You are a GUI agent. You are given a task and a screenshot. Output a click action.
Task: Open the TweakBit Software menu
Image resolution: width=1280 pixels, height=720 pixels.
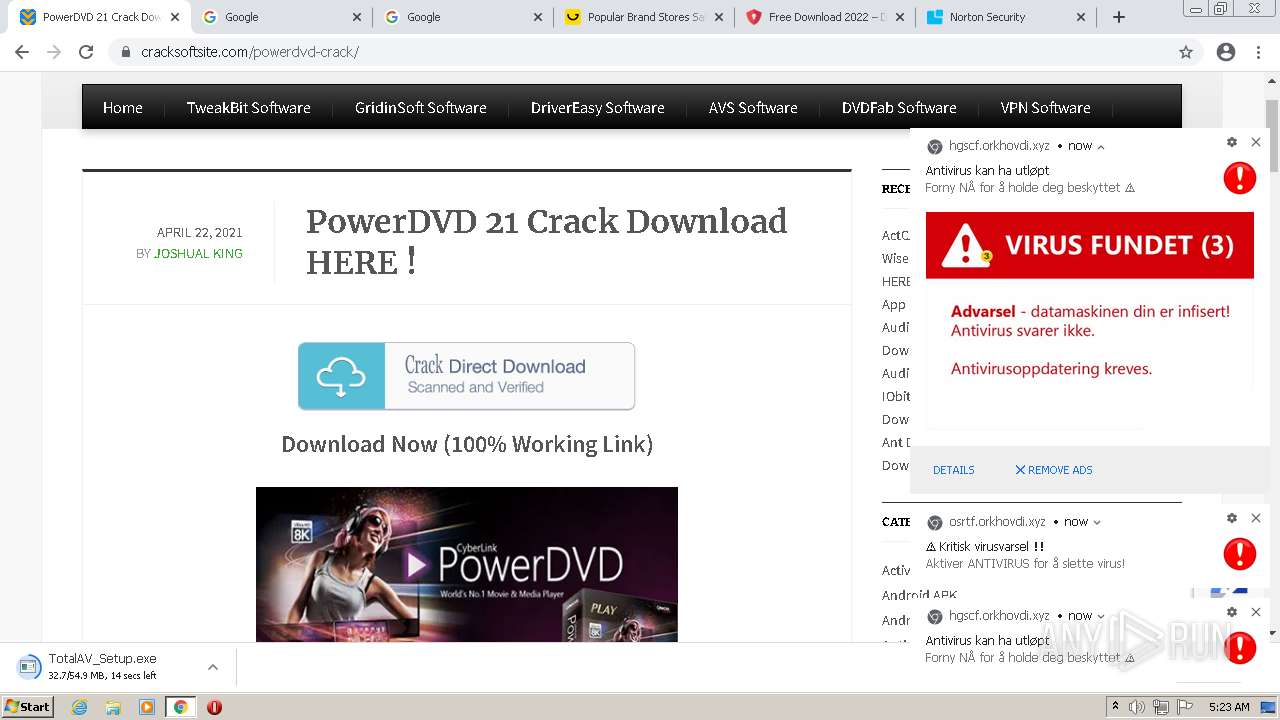[x=249, y=108]
